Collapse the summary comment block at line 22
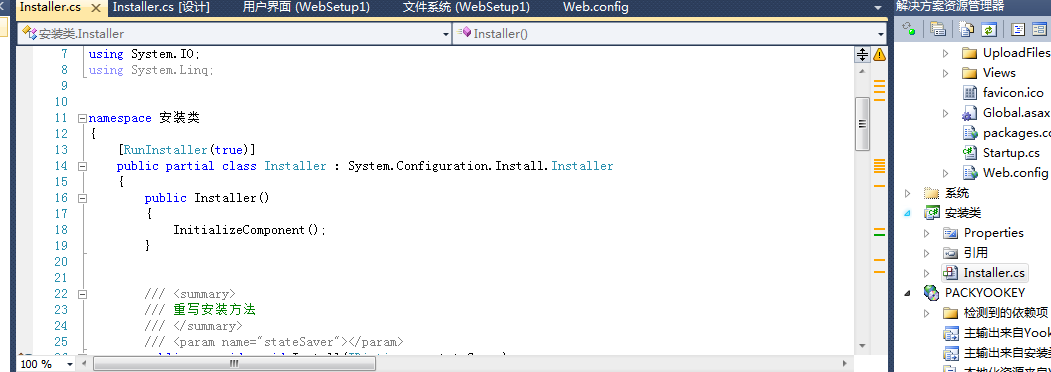1051x372 pixels. (x=82, y=294)
